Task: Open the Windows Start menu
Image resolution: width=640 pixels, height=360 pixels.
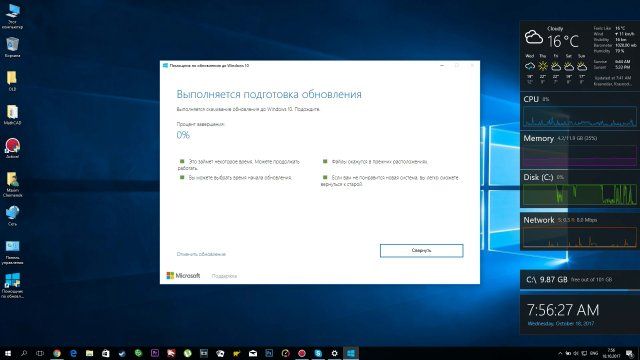Action: click(8, 353)
